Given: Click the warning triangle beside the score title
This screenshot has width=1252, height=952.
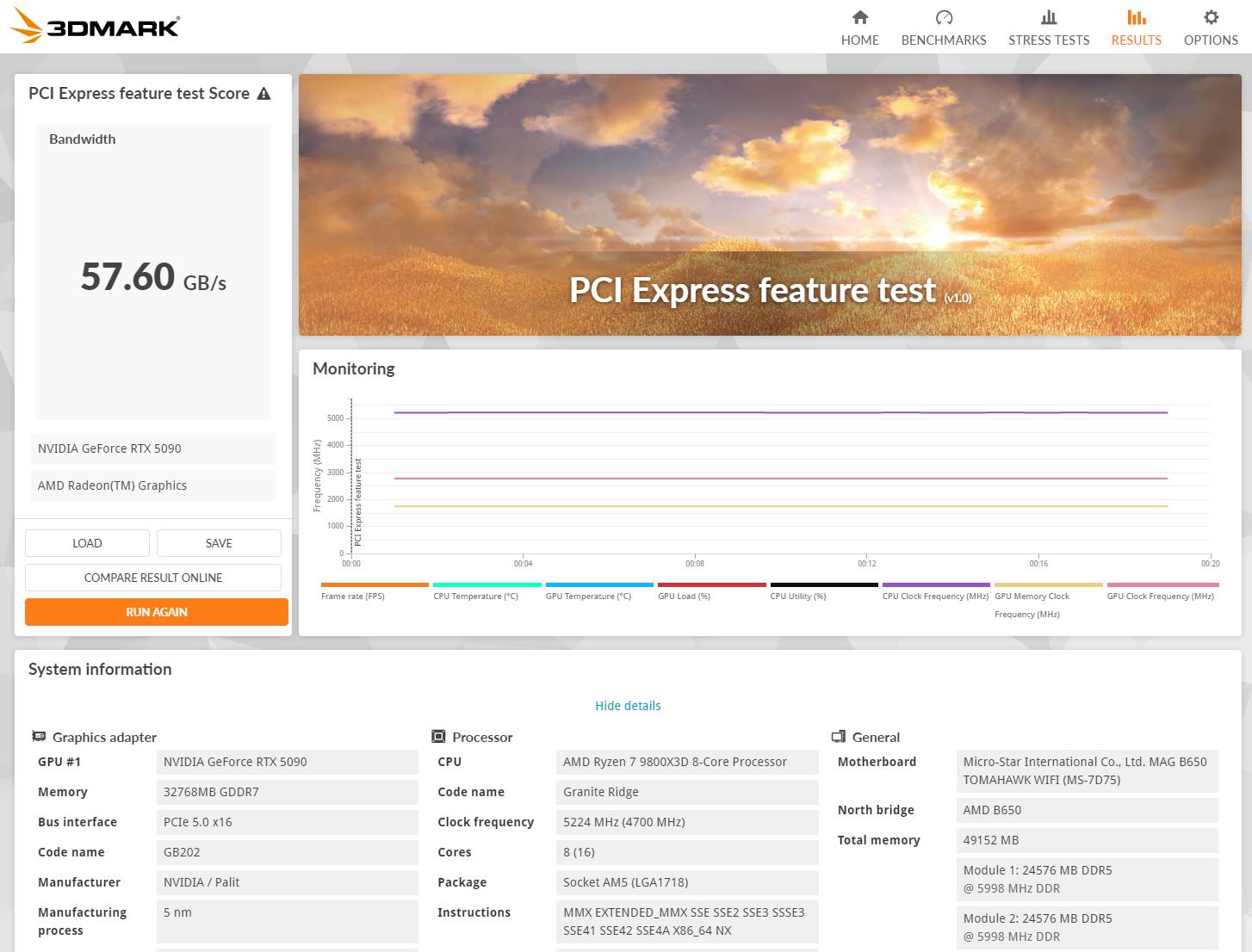Looking at the screenshot, I should [263, 94].
